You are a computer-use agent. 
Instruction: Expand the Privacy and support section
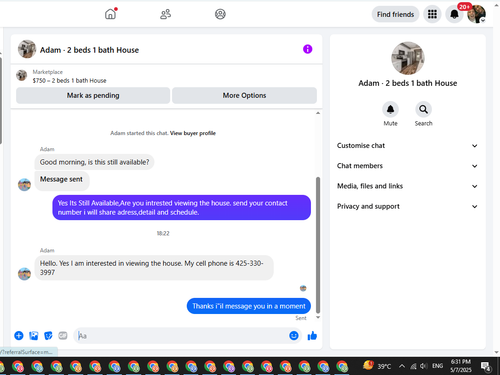[x=407, y=206]
